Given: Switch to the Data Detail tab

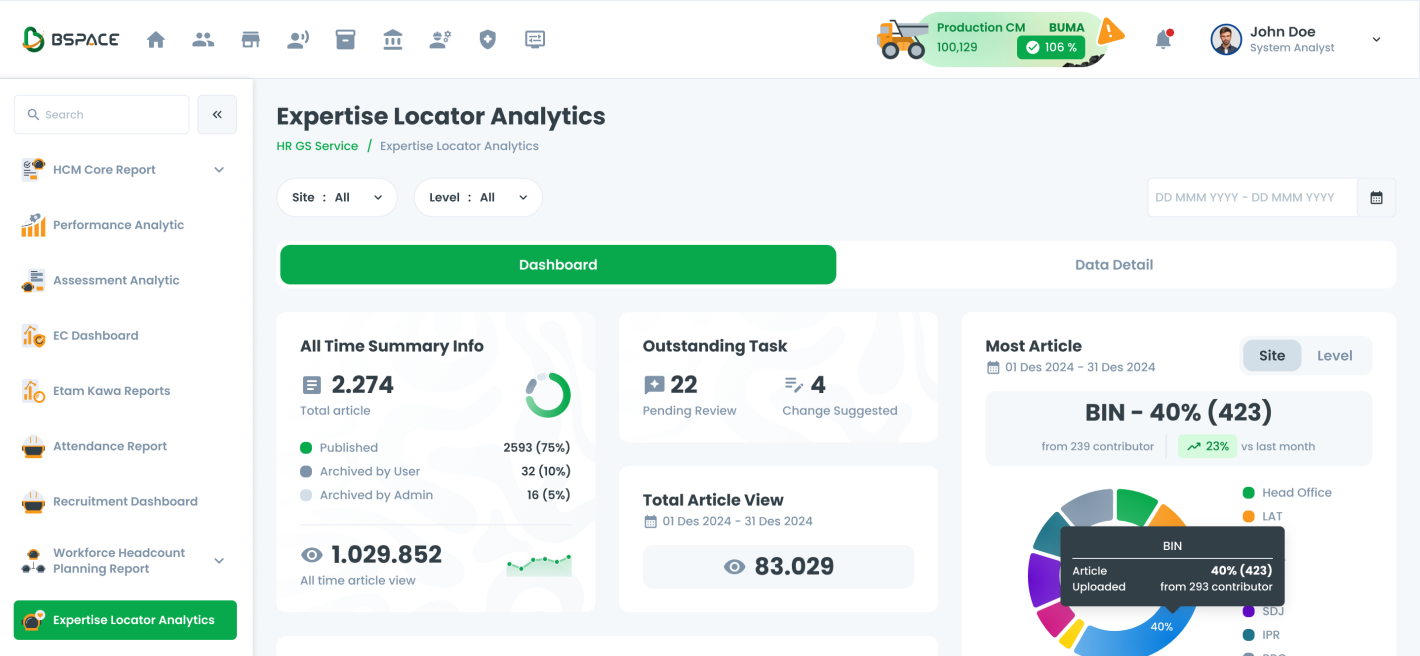Looking at the screenshot, I should pos(1114,265).
